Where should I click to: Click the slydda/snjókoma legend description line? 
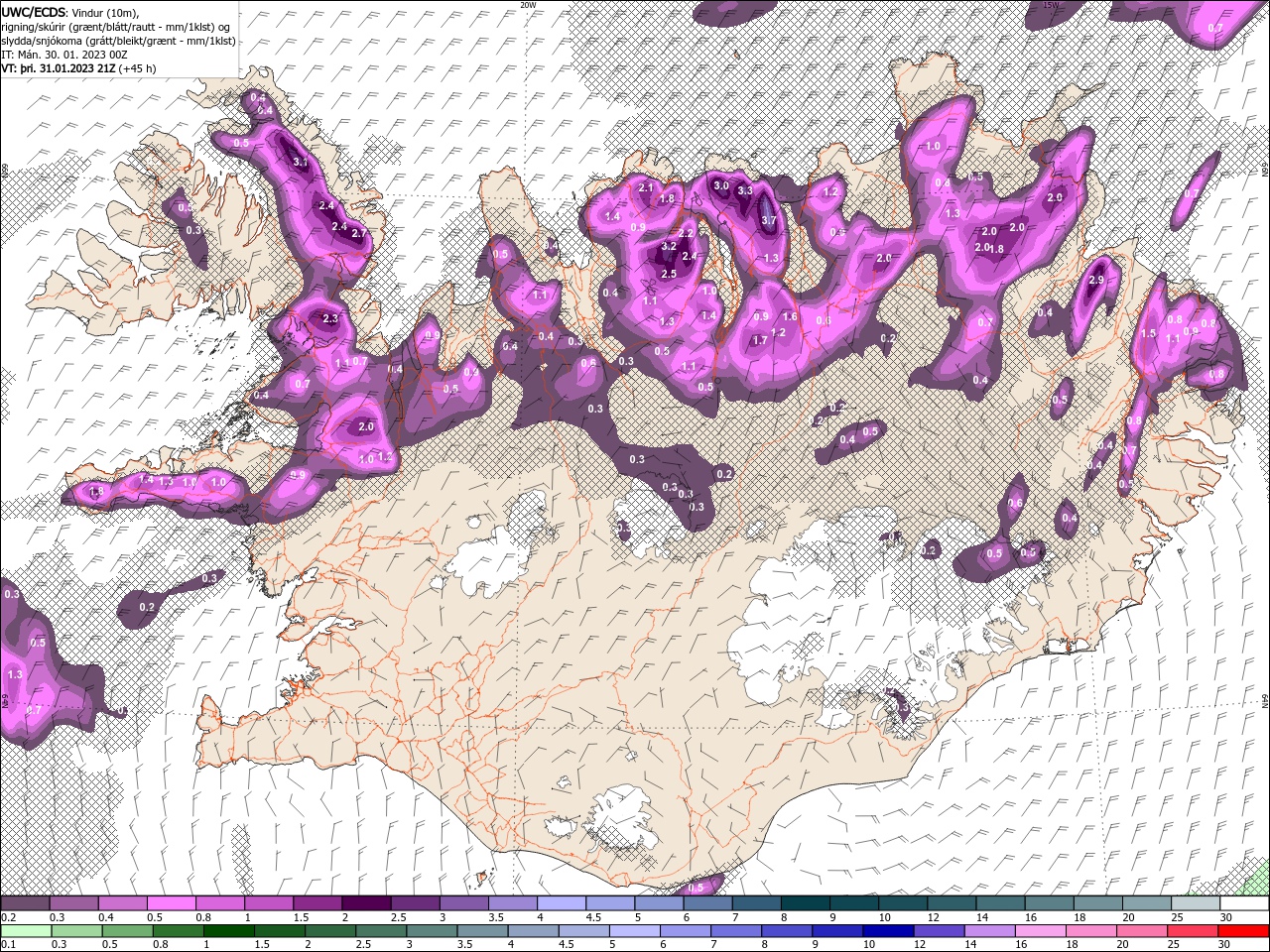point(118,41)
